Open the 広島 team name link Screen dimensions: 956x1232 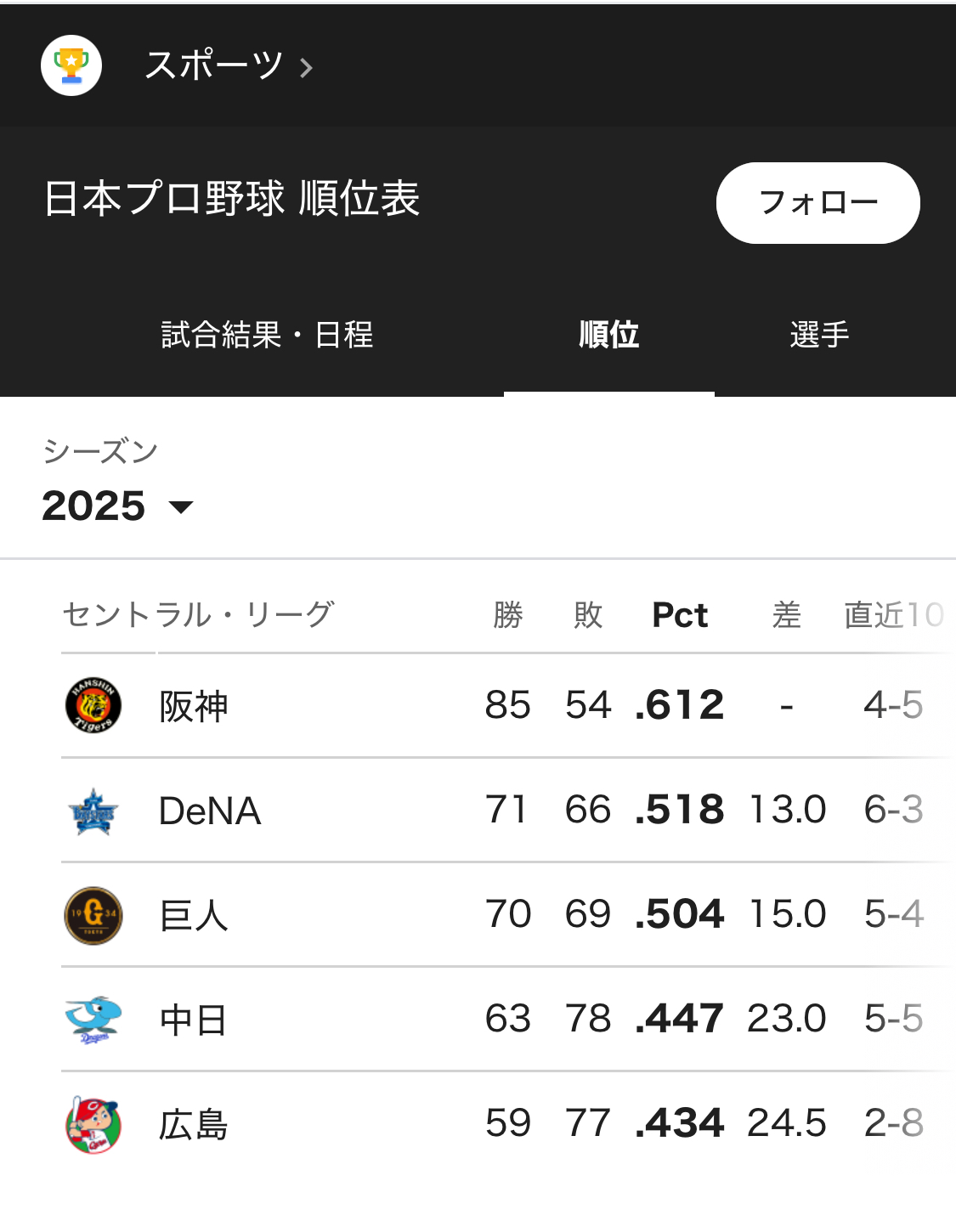[194, 1125]
